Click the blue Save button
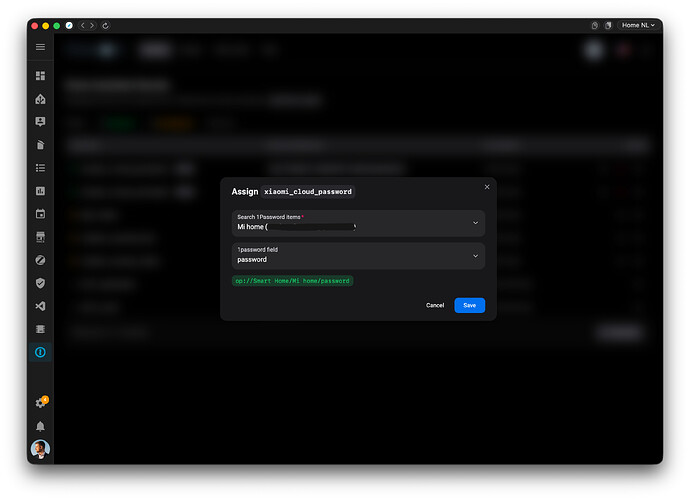Screen dimensions: 689x500 469,305
